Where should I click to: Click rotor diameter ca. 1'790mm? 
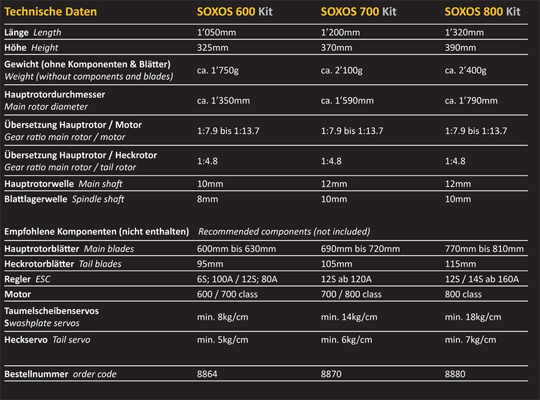[471, 101]
